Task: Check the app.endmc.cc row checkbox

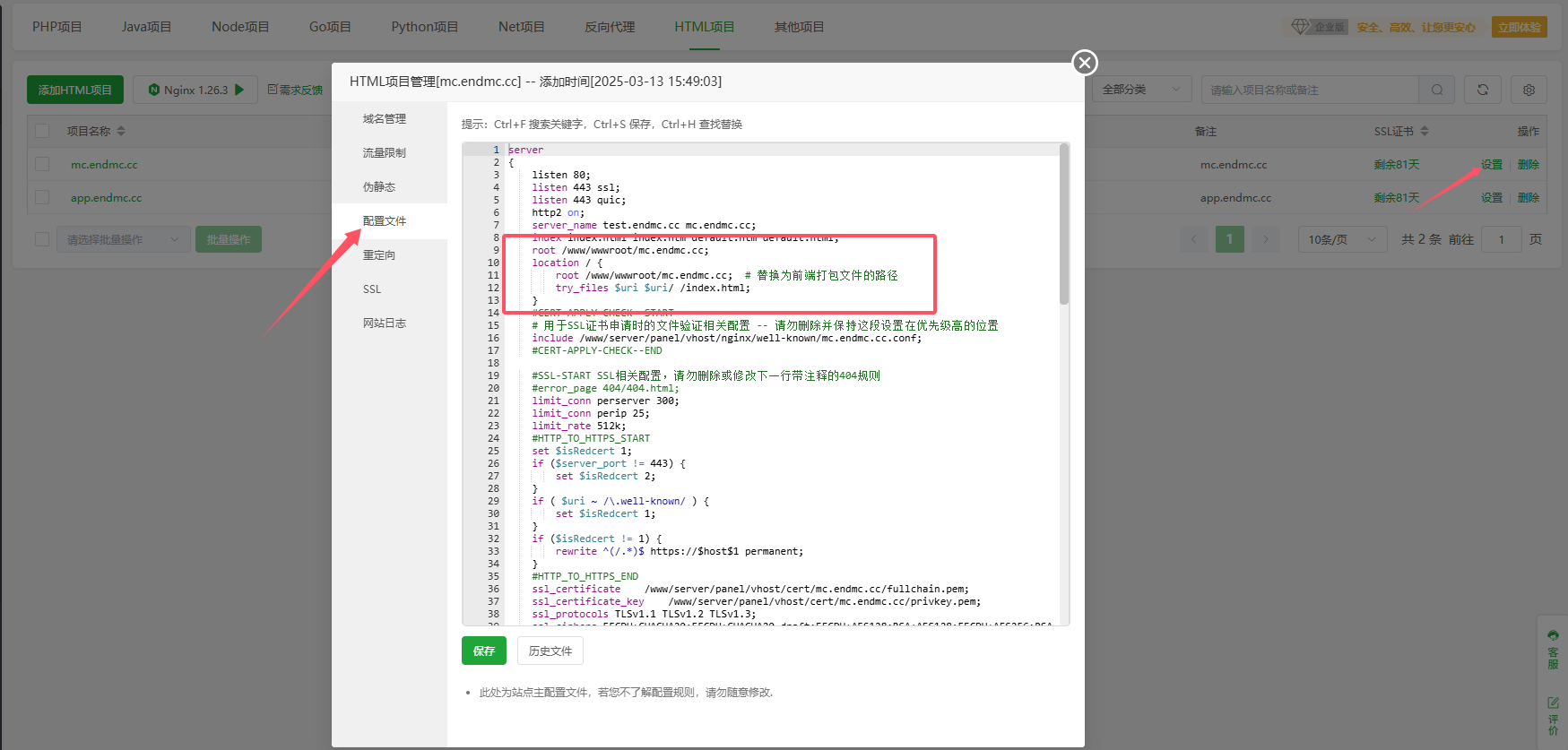Action: point(42,197)
